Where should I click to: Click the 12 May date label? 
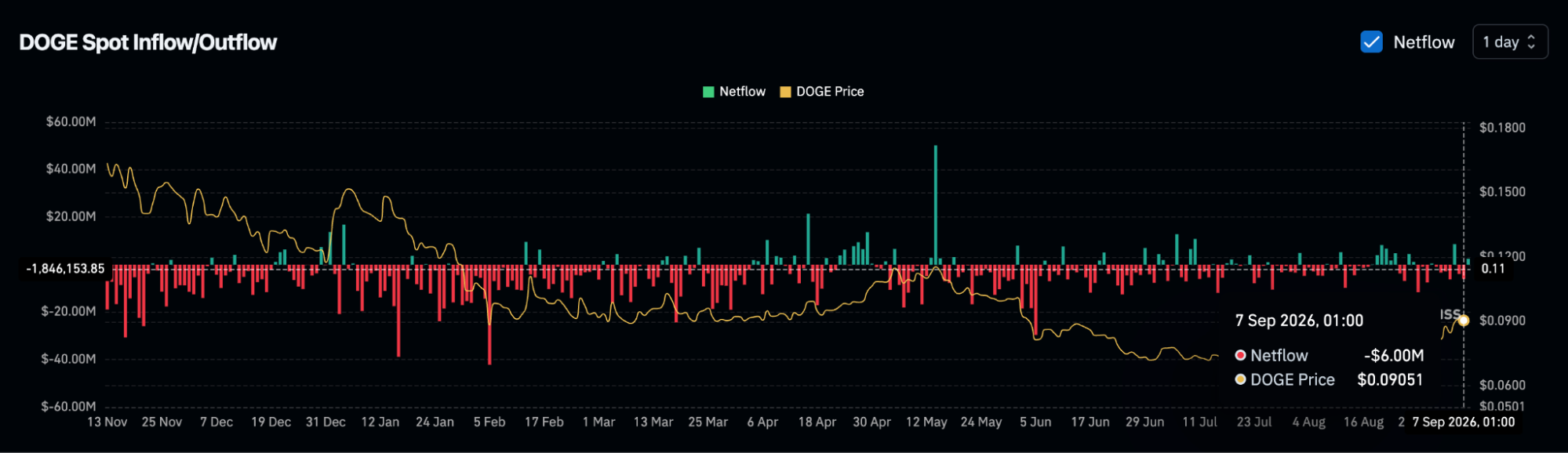926,422
